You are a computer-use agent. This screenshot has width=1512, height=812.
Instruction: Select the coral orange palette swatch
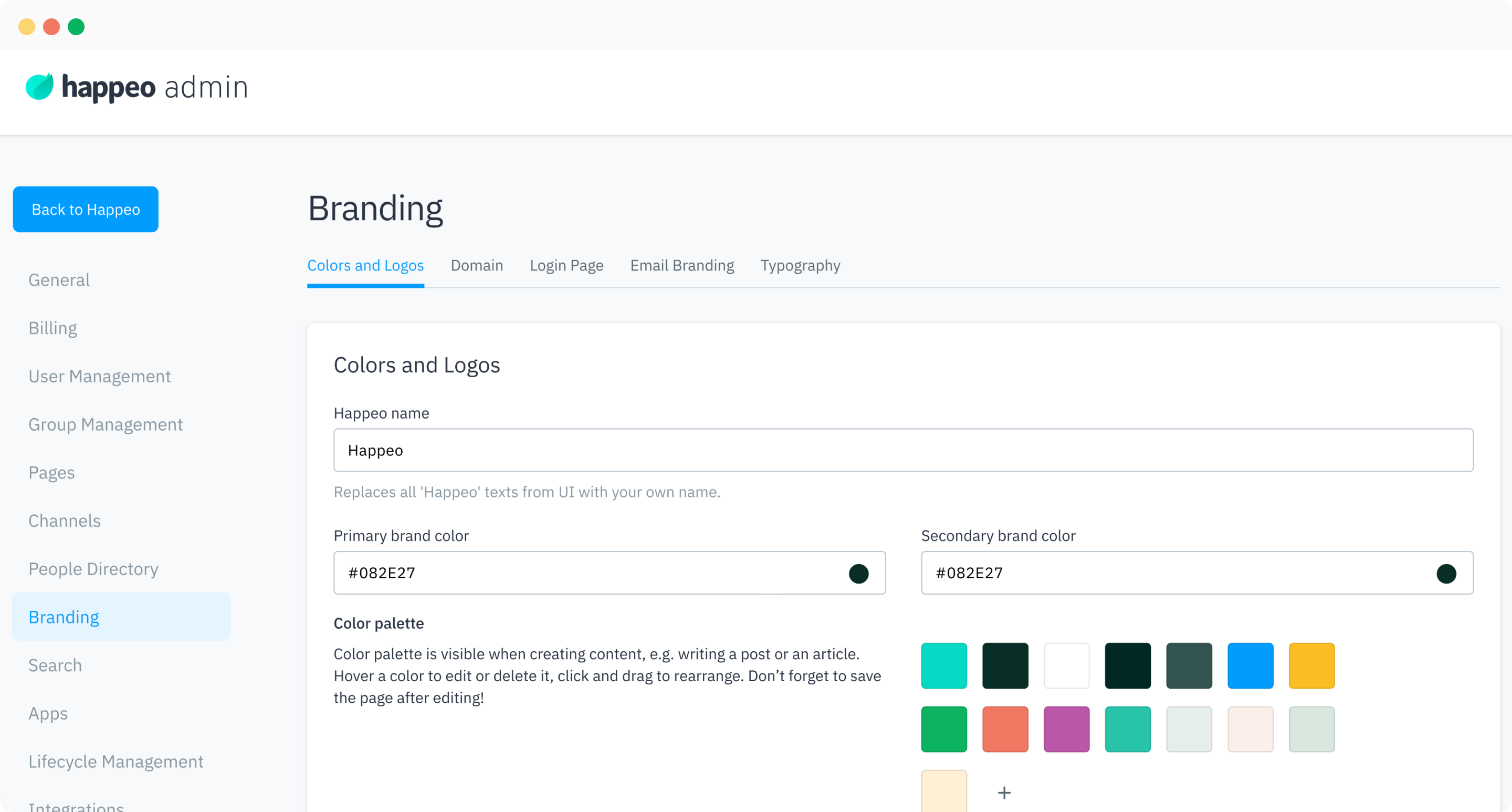coord(1005,729)
